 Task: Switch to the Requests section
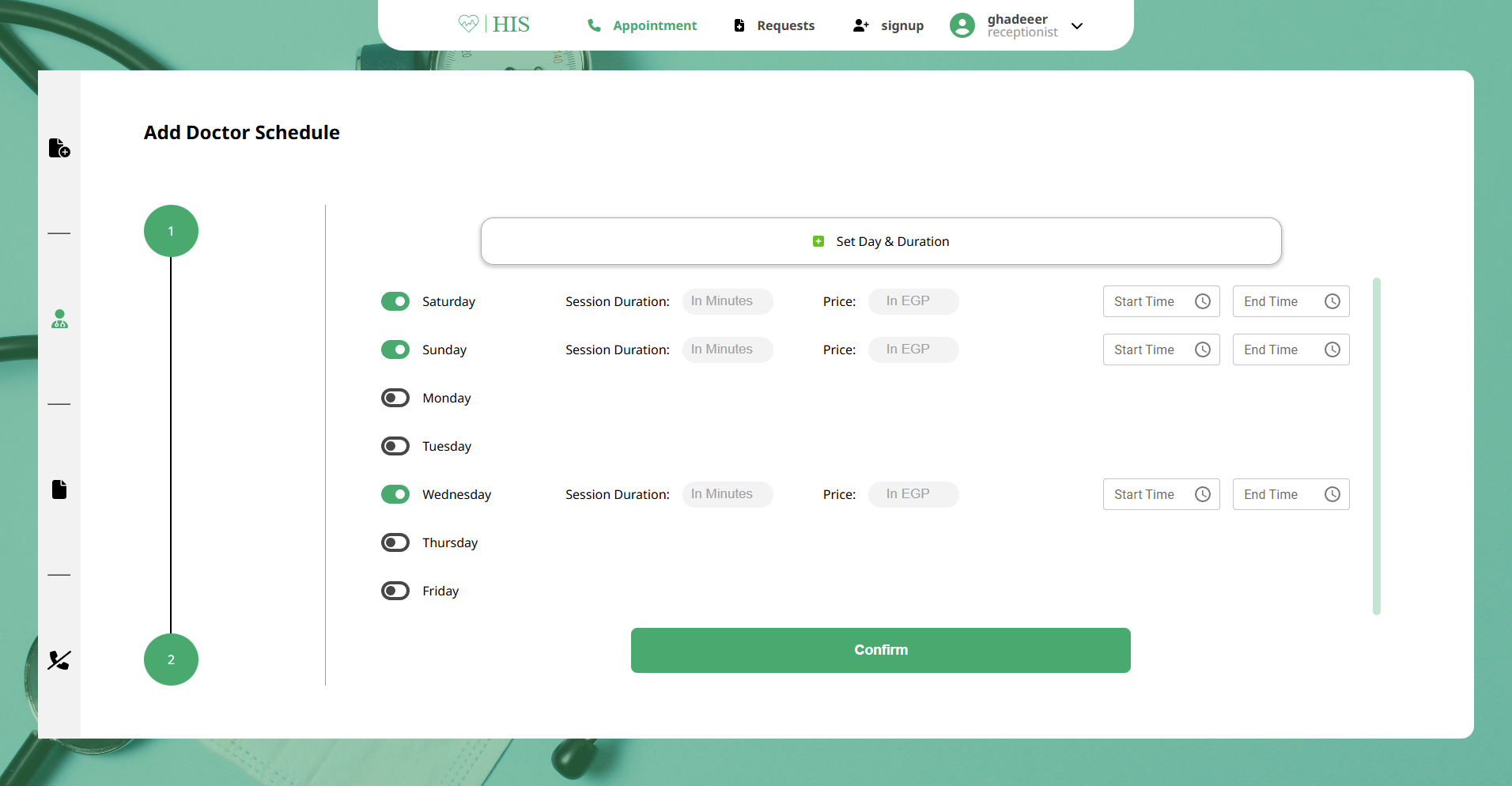[785, 25]
